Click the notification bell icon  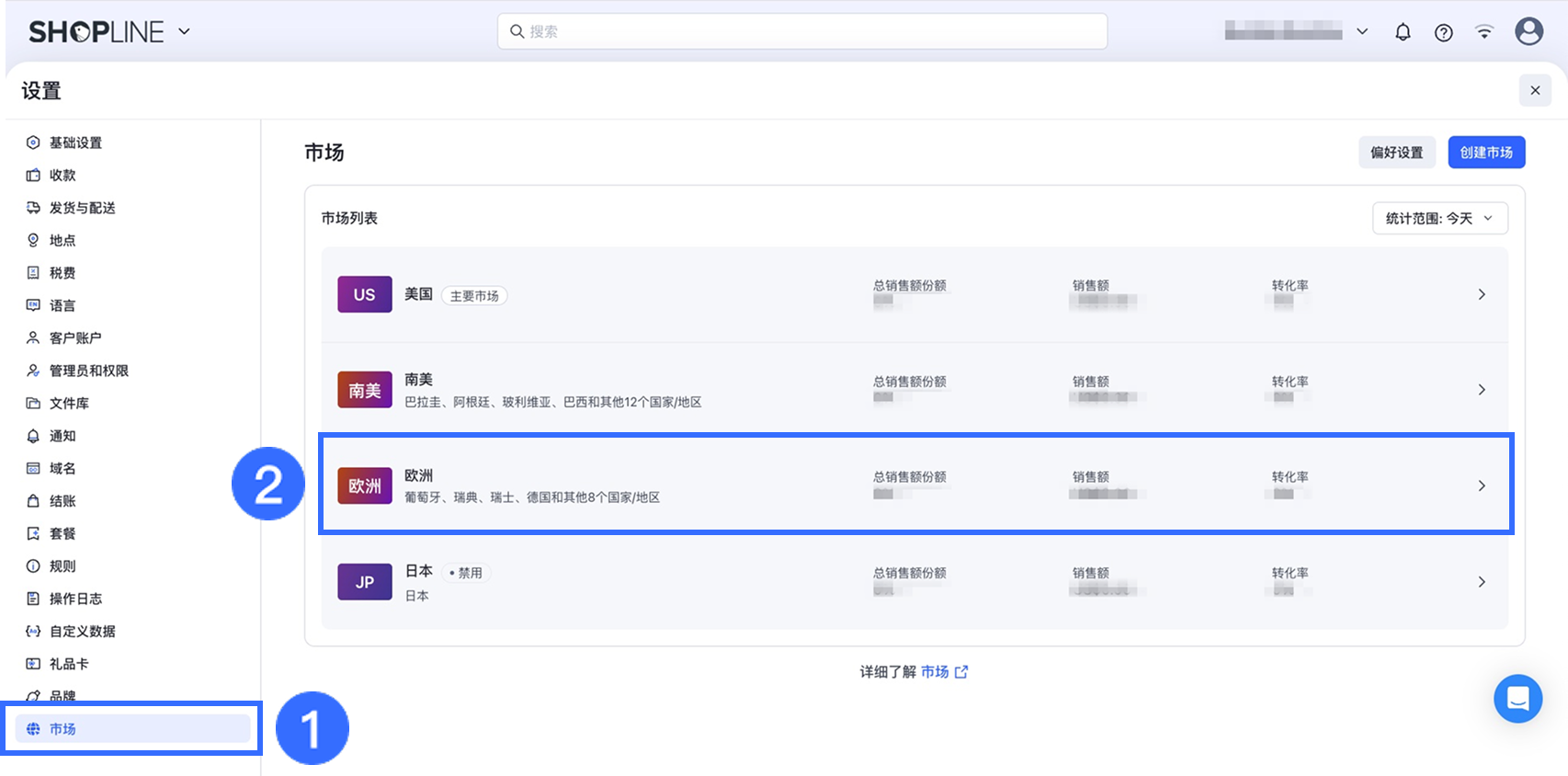point(1403,32)
